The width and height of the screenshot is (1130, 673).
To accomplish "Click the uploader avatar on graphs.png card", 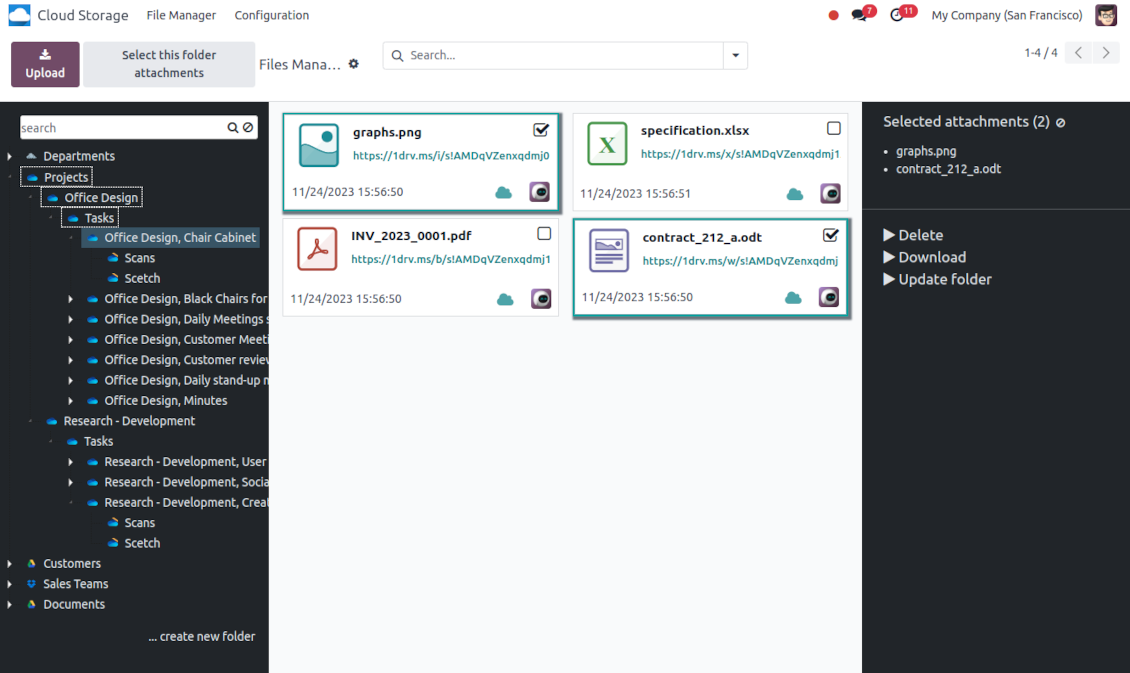I will pyautogui.click(x=539, y=192).
